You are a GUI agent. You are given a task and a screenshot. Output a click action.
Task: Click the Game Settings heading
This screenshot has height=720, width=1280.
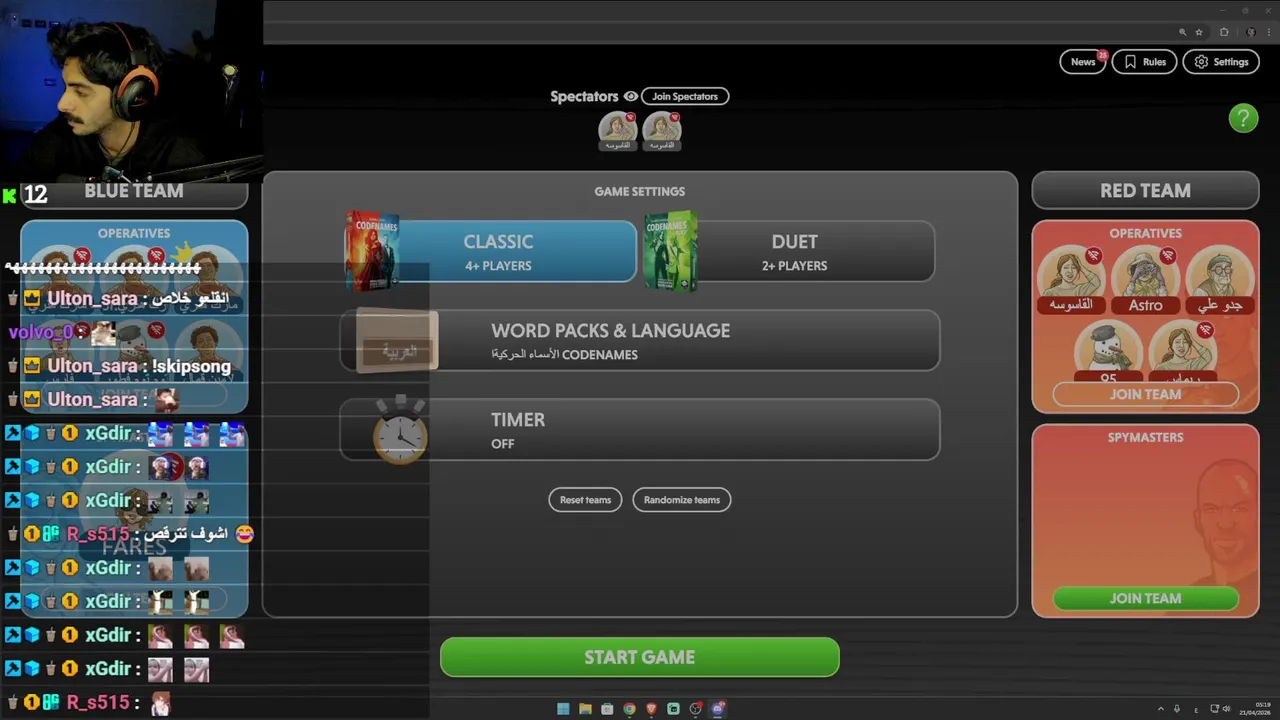pyautogui.click(x=640, y=191)
